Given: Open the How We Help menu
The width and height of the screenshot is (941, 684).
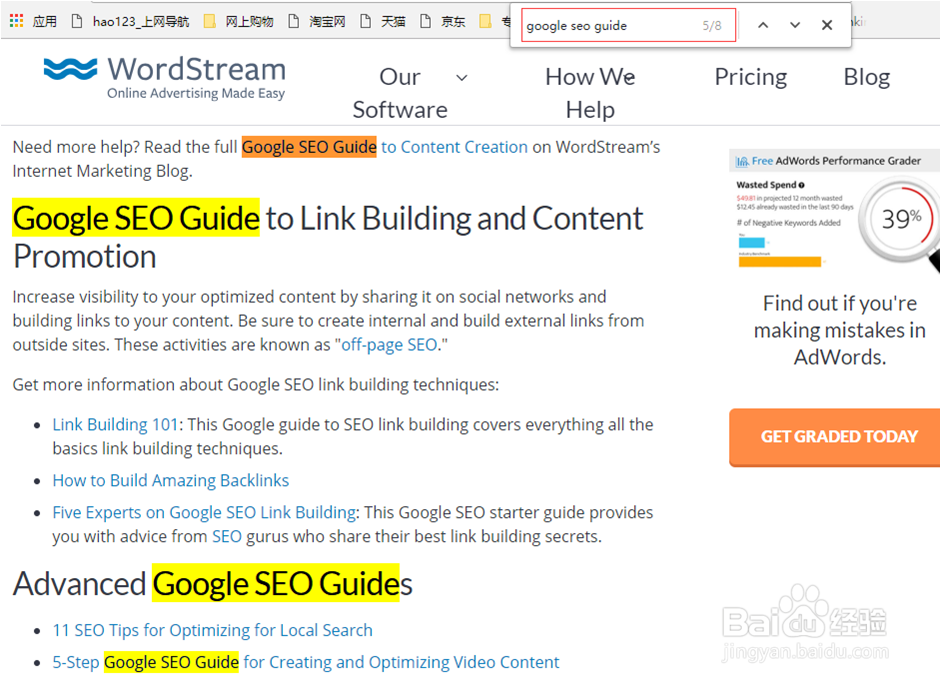Looking at the screenshot, I should (x=590, y=93).
